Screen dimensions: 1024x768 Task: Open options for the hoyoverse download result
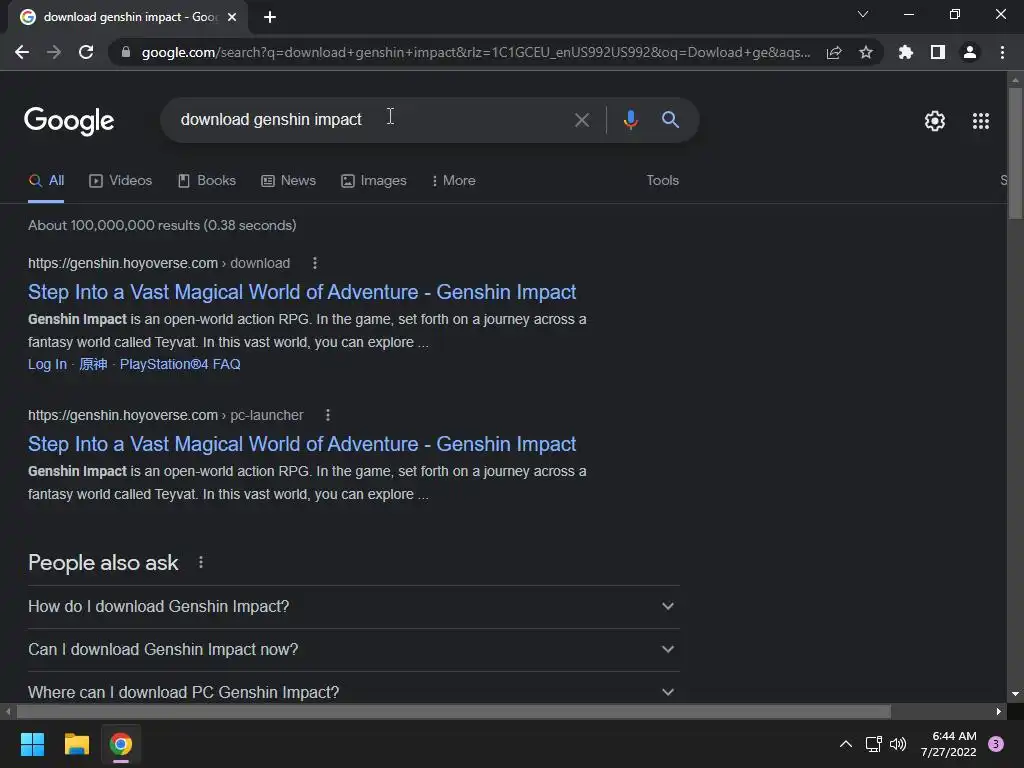315,263
